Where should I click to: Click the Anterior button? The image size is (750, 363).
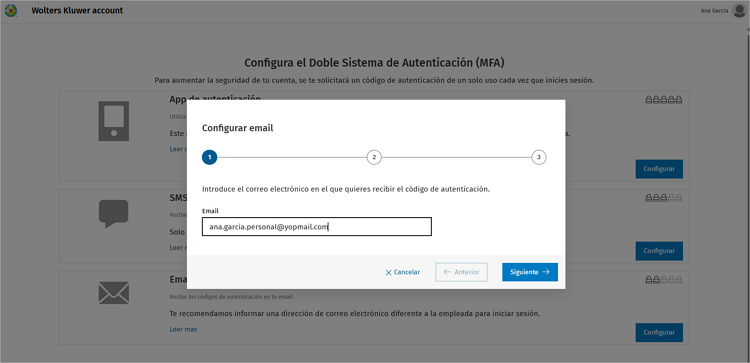tap(461, 272)
